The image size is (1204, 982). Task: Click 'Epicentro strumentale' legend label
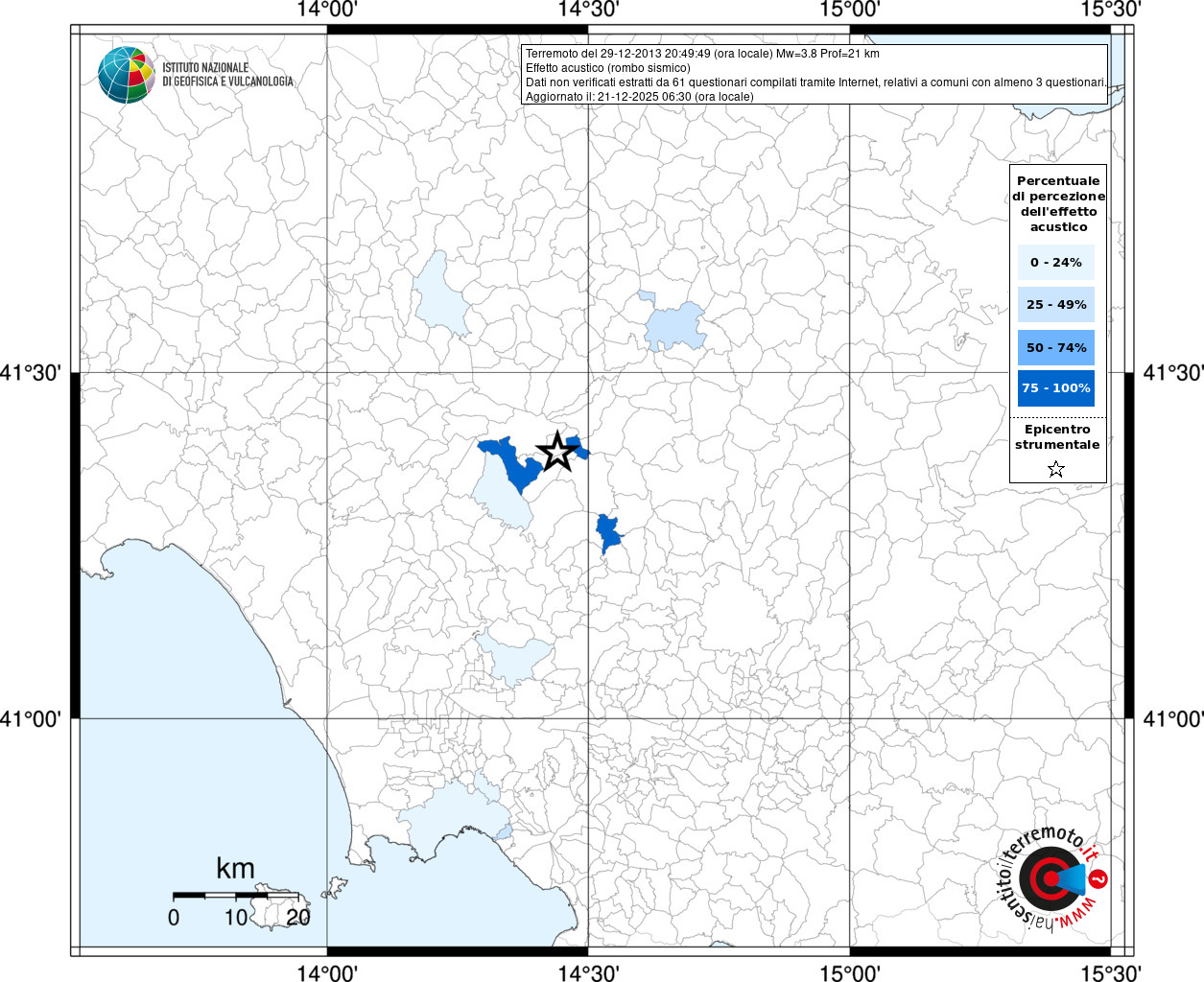[x=1057, y=436]
